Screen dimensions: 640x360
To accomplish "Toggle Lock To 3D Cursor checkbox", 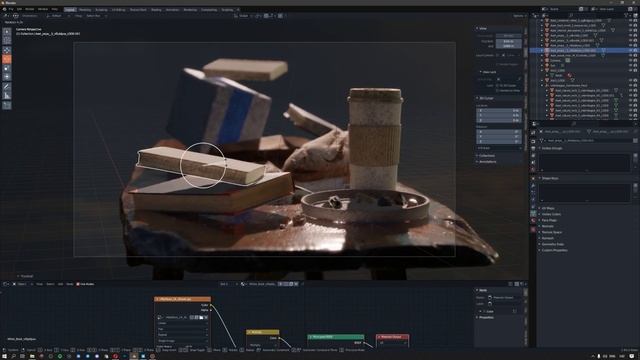I will 498,86.
